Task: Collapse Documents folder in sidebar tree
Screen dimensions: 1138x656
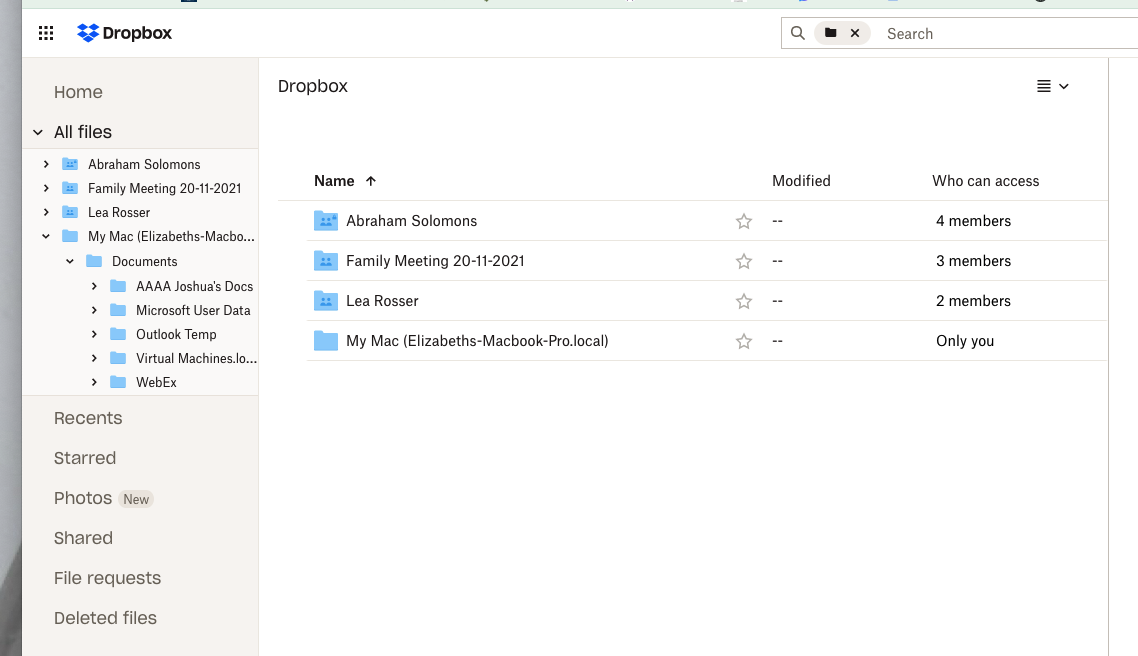Action: (70, 261)
